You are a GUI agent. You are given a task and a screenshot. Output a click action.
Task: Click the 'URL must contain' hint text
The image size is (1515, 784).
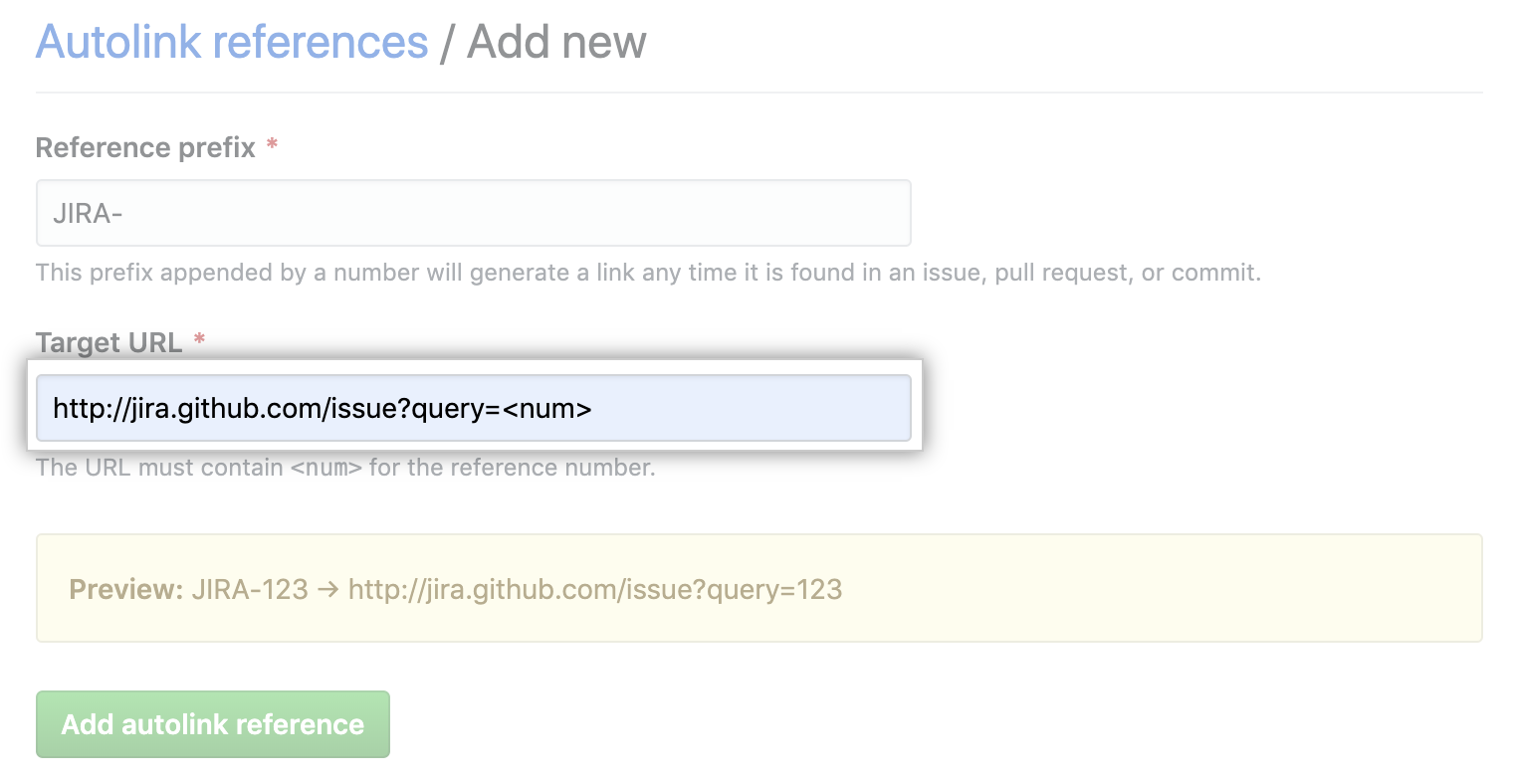(161, 468)
